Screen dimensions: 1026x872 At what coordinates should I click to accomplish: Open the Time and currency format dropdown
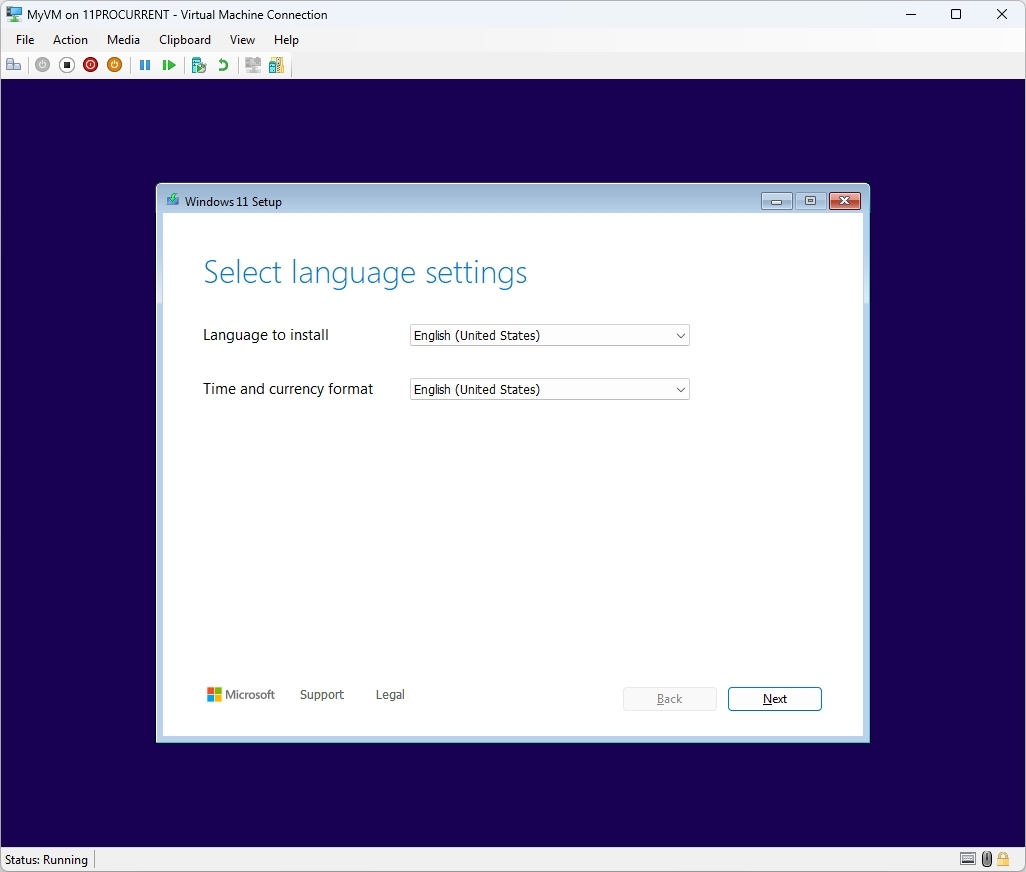680,389
